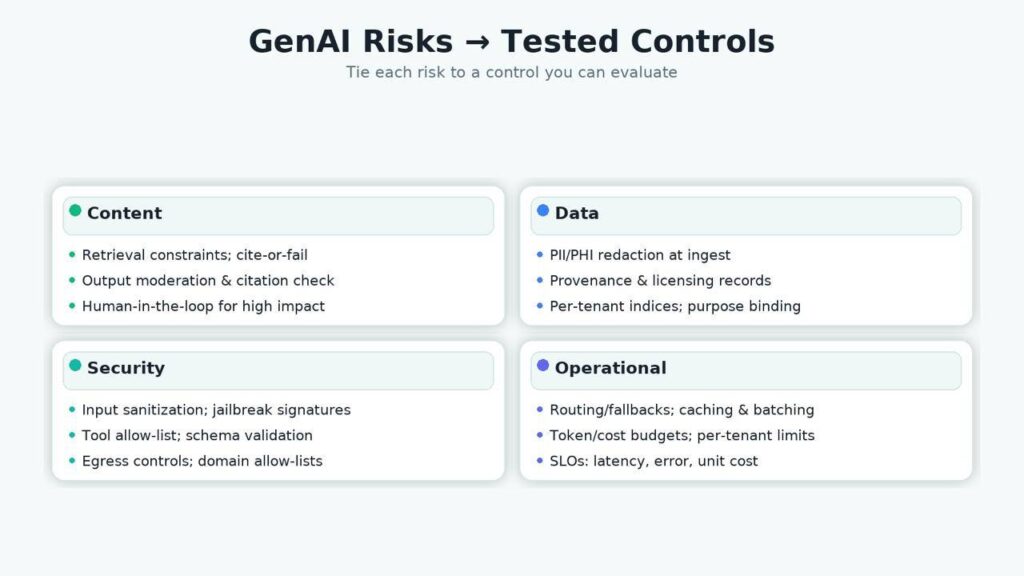The height and width of the screenshot is (576, 1024).
Task: Select "Tool allow-list; schema validation" line
Action: (197, 436)
